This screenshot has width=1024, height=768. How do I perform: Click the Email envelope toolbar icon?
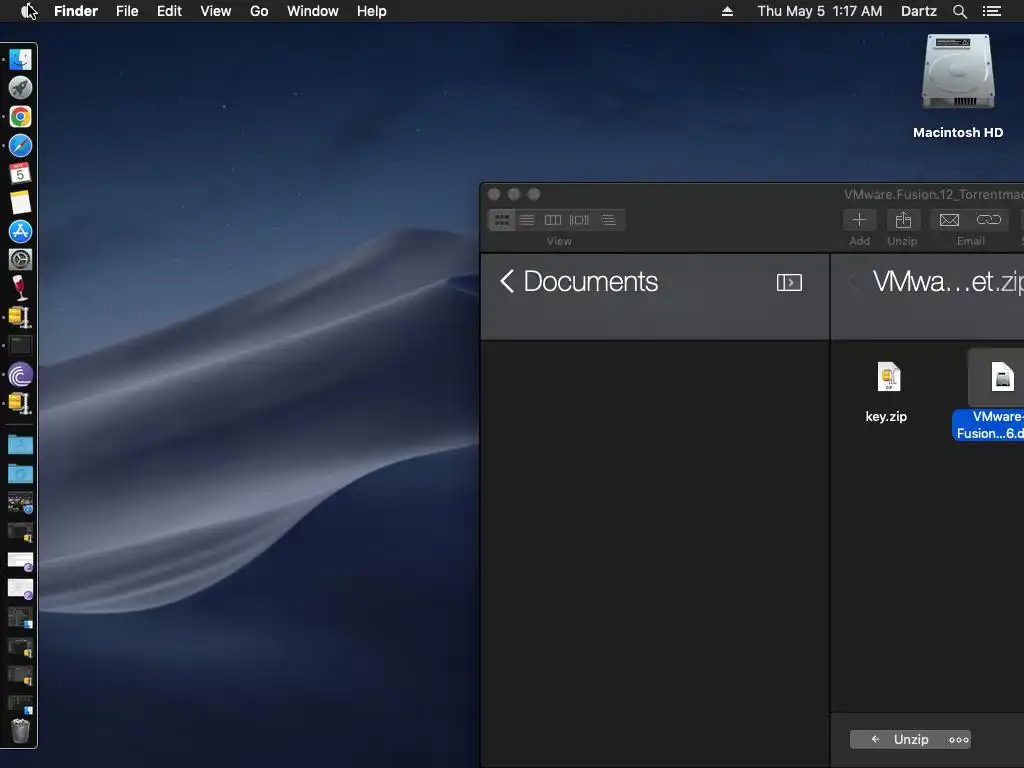click(950, 220)
